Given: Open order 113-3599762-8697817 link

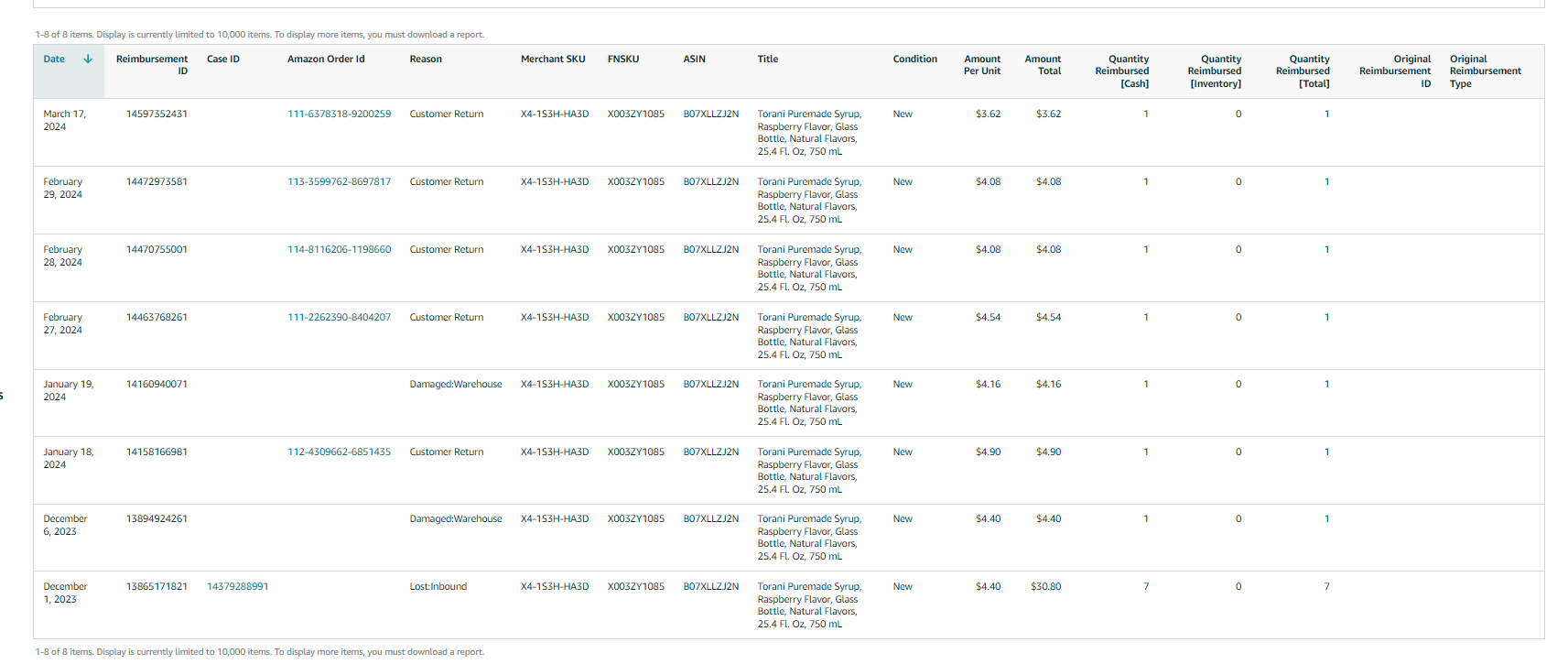Looking at the screenshot, I should click(339, 181).
